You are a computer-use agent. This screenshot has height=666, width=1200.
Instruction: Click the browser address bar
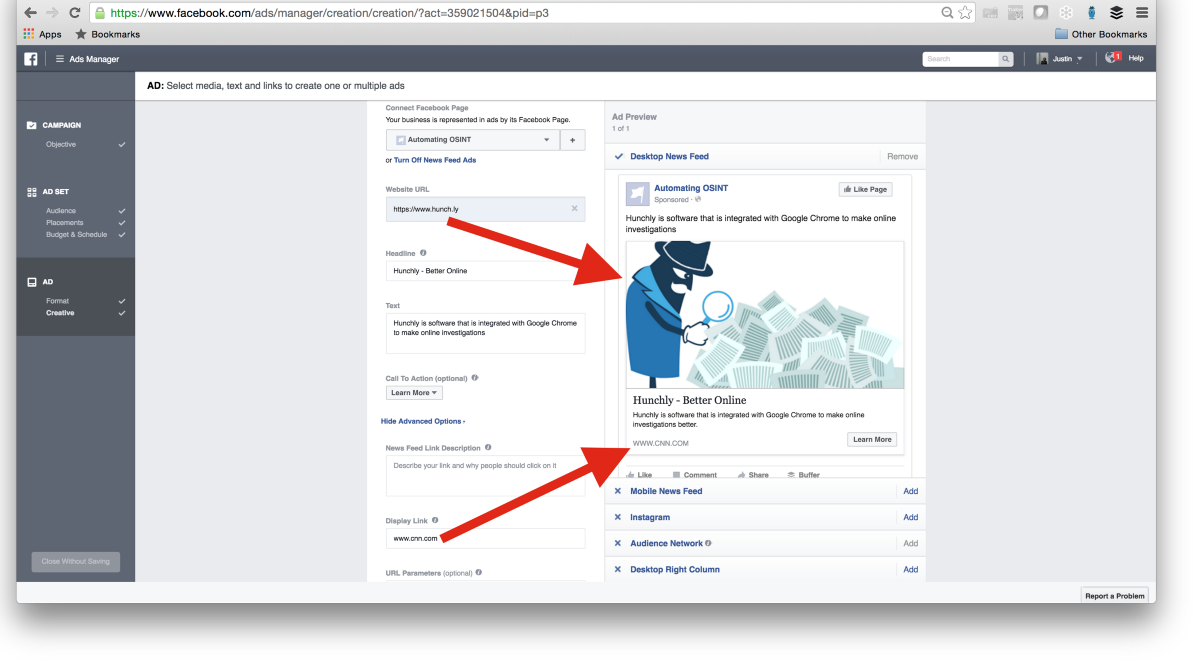[x=520, y=13]
